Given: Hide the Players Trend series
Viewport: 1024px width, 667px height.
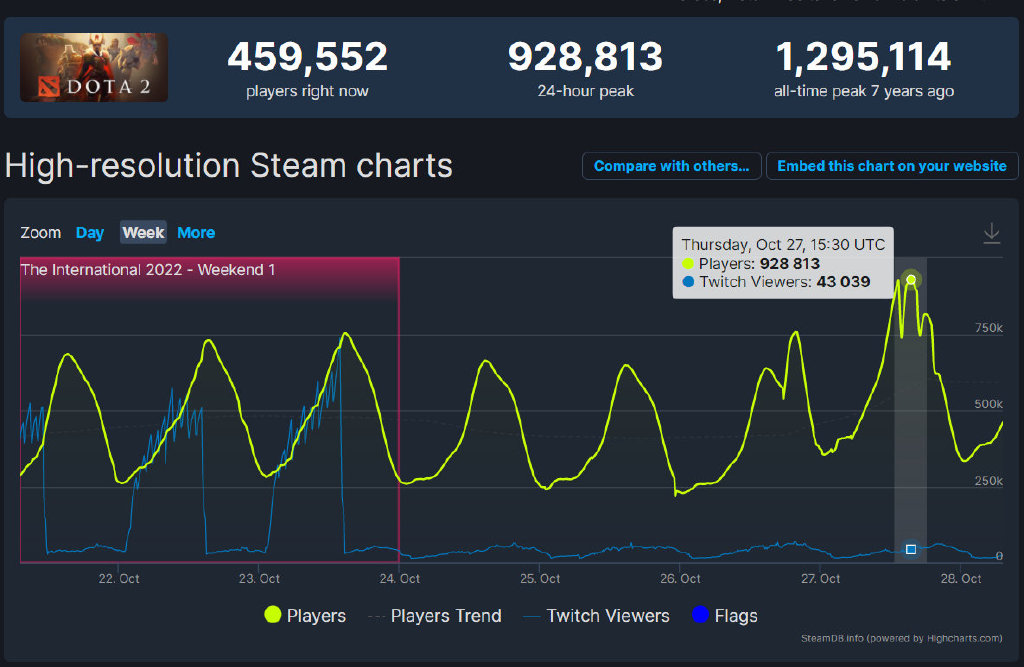Looking at the screenshot, I should point(445,616).
